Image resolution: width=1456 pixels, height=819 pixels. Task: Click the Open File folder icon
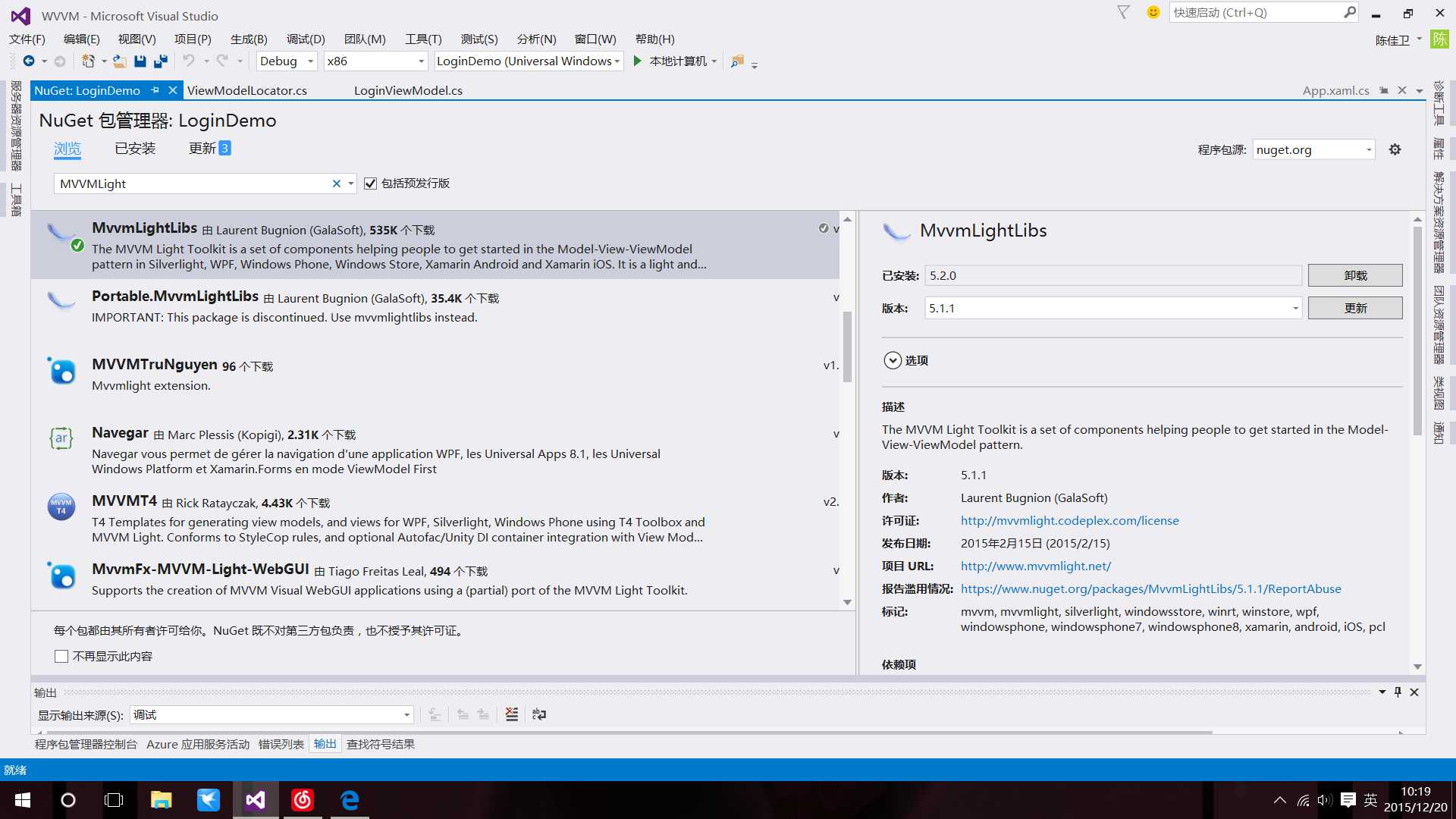(120, 61)
